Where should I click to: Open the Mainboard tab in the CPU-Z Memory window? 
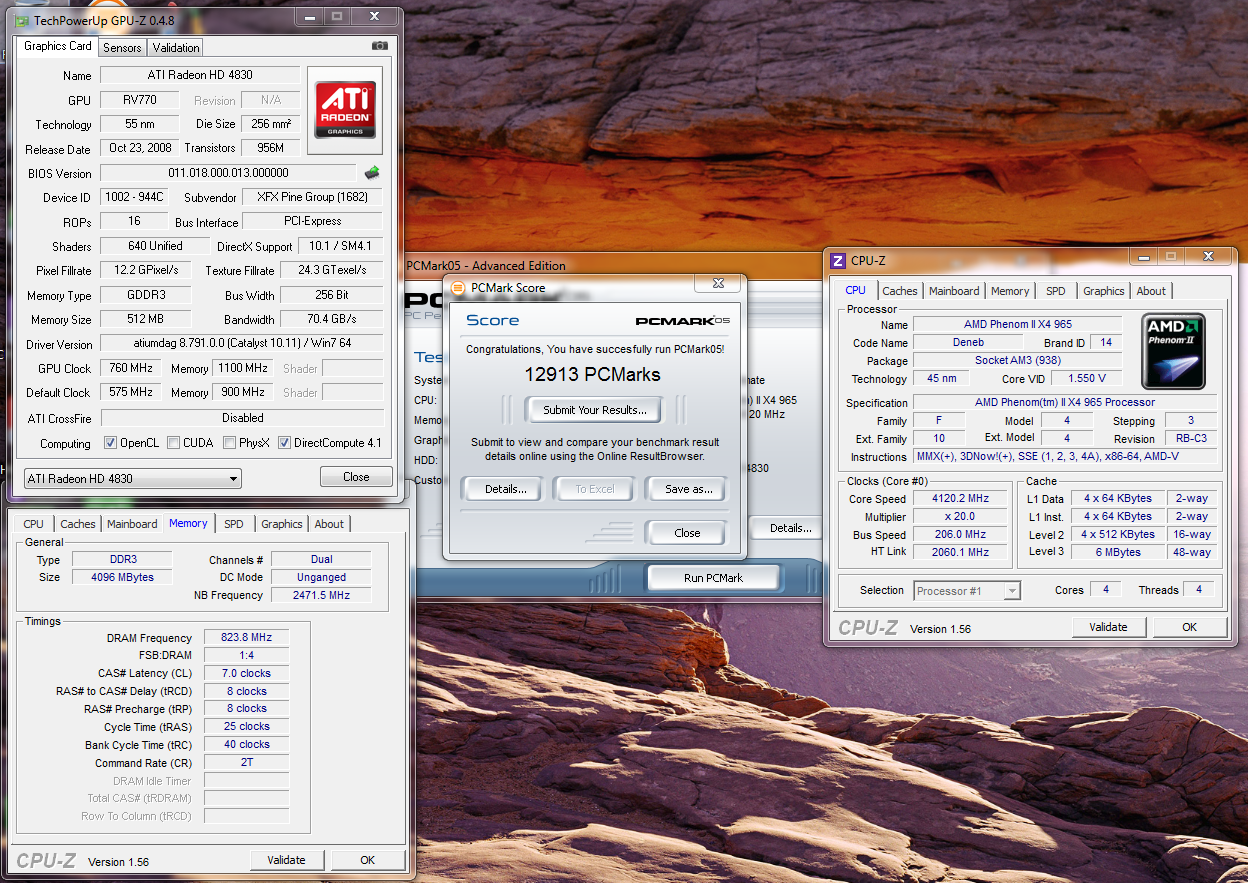click(x=132, y=524)
